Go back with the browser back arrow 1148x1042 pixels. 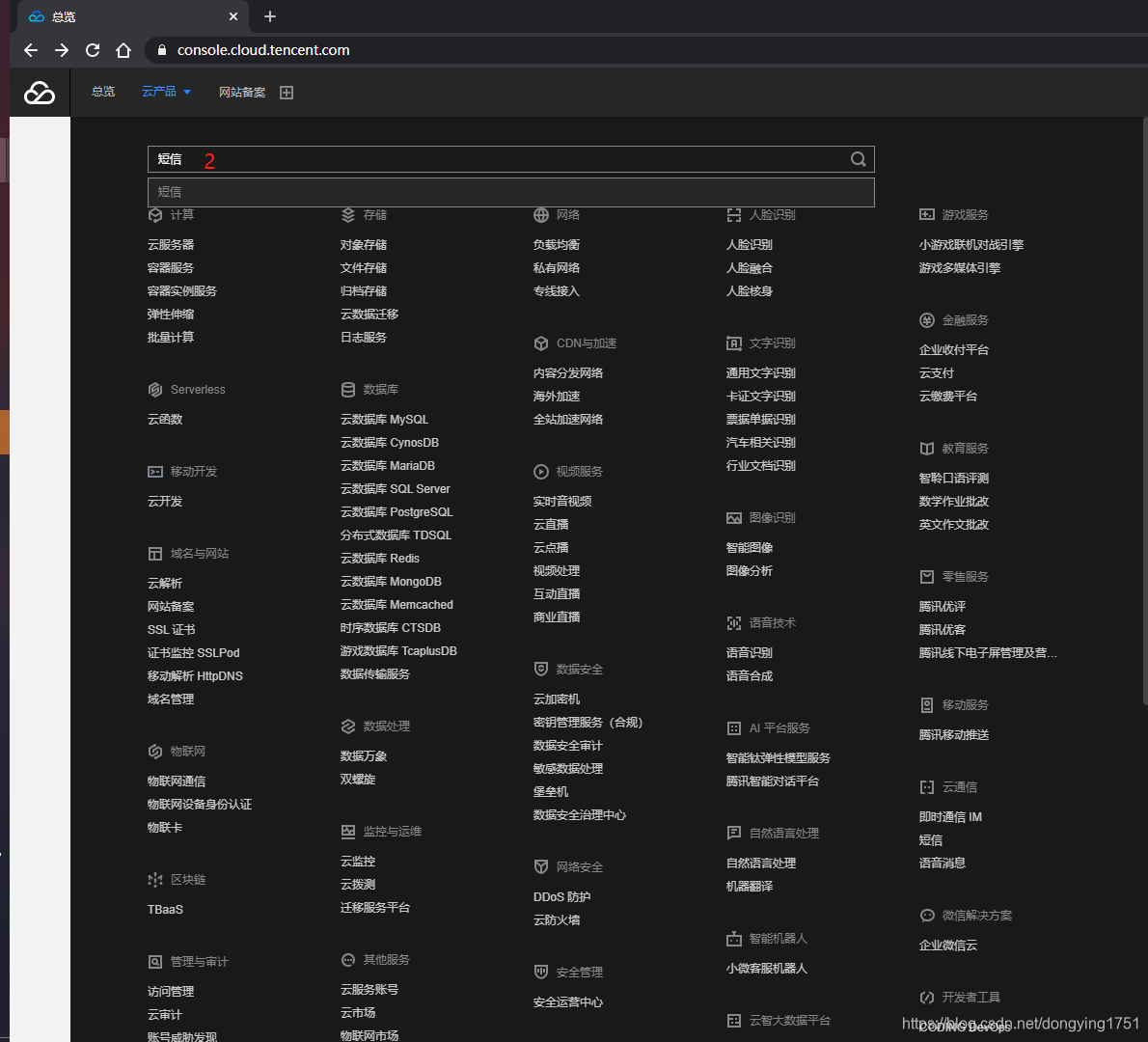click(x=31, y=50)
